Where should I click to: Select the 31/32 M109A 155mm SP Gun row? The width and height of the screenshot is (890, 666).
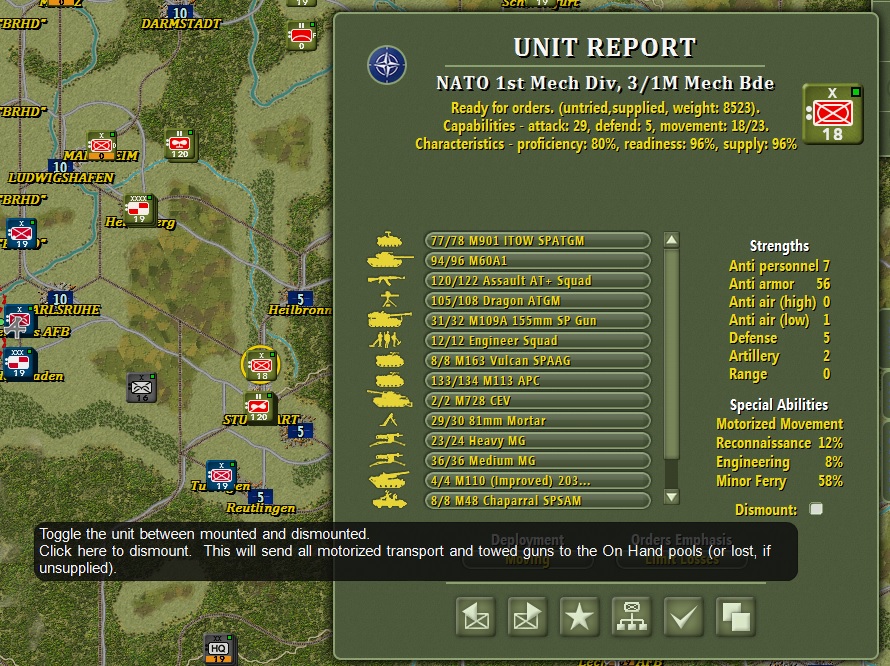point(538,320)
